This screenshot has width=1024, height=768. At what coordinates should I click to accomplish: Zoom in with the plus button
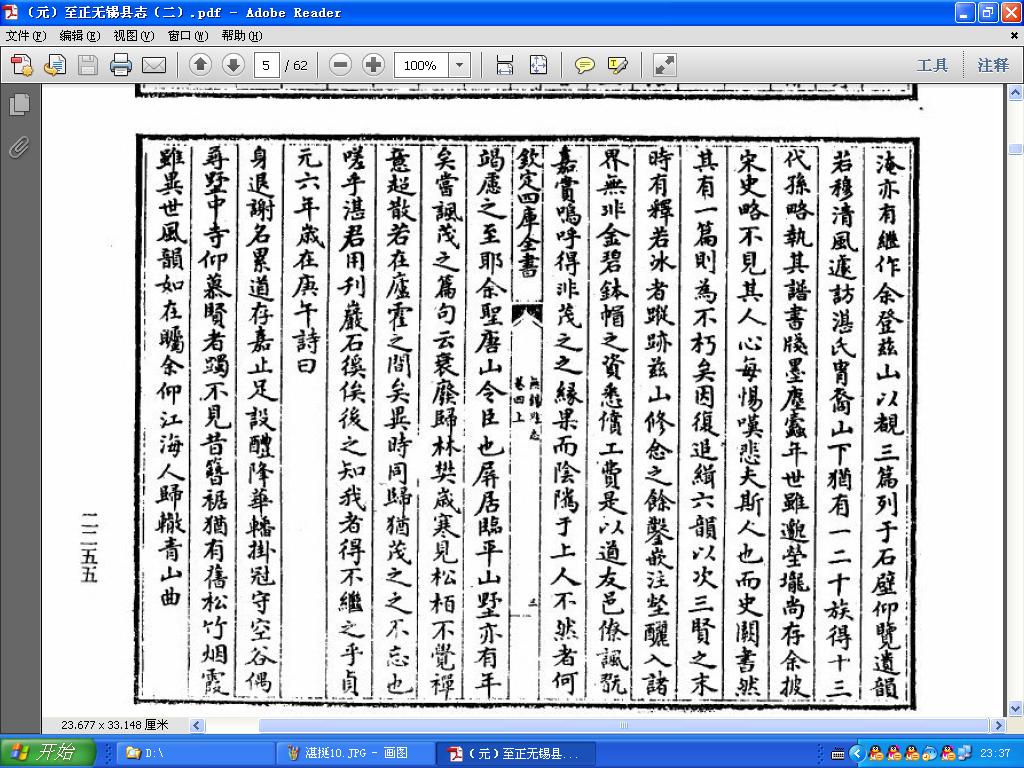pos(374,65)
